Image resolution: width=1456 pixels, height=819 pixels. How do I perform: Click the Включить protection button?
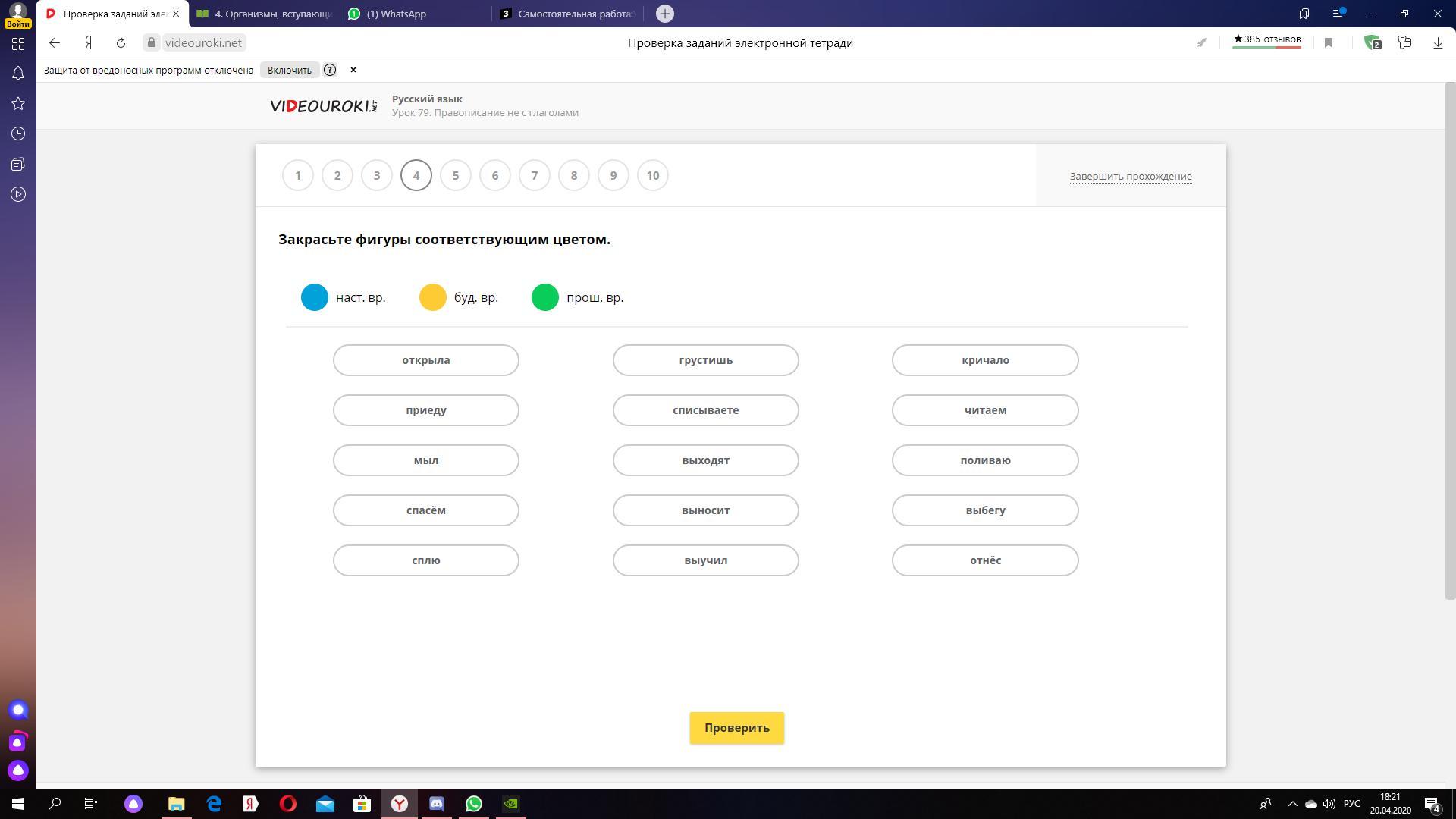pyautogui.click(x=289, y=70)
